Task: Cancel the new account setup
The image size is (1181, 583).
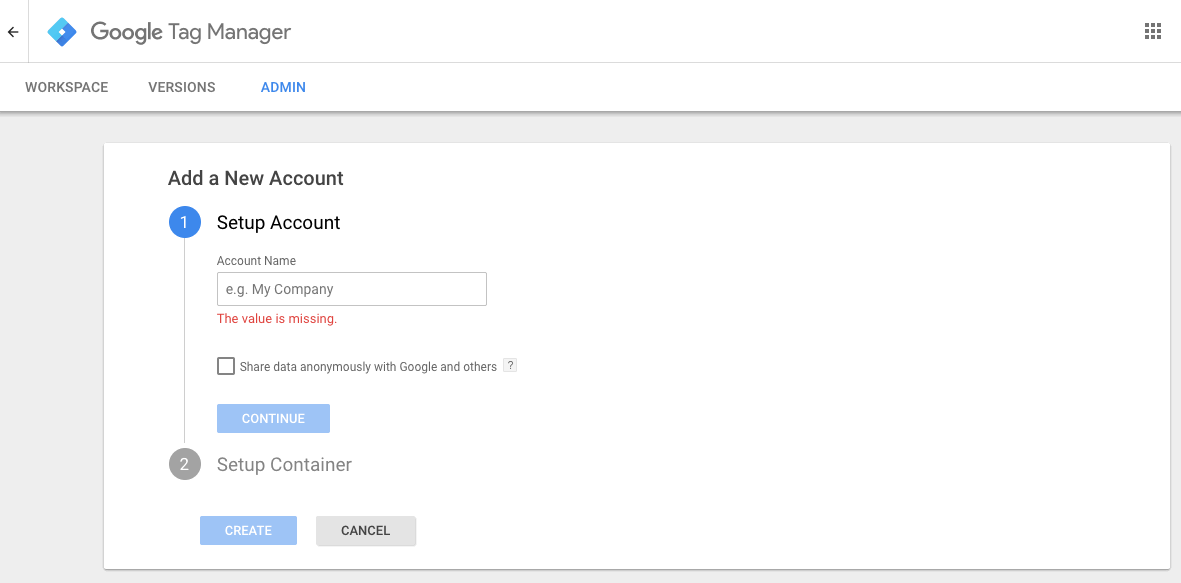Action: (365, 531)
